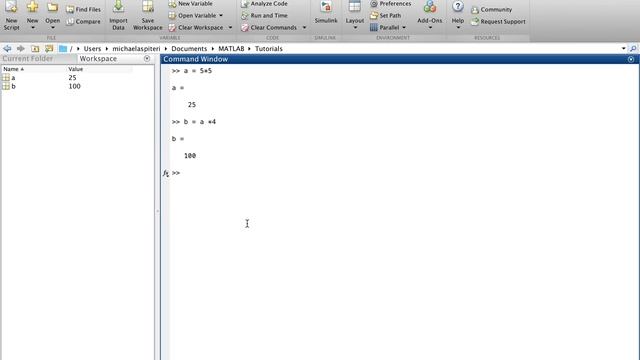This screenshot has height=360, width=640.
Task: Click the New plus icon
Action: (x=32, y=7)
